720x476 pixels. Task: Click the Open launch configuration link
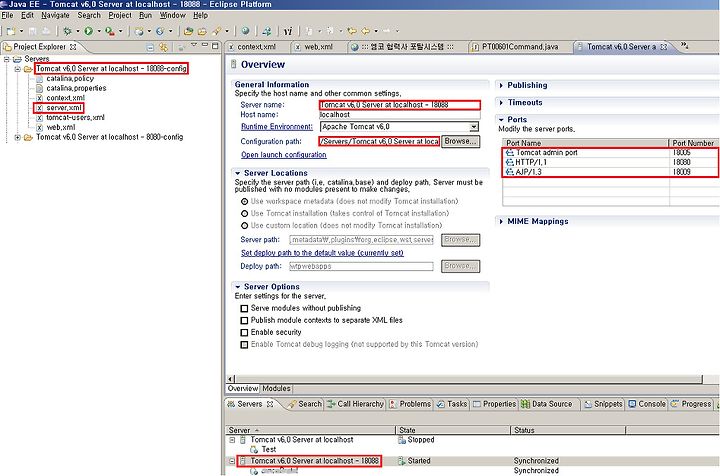pyautogui.click(x=284, y=155)
